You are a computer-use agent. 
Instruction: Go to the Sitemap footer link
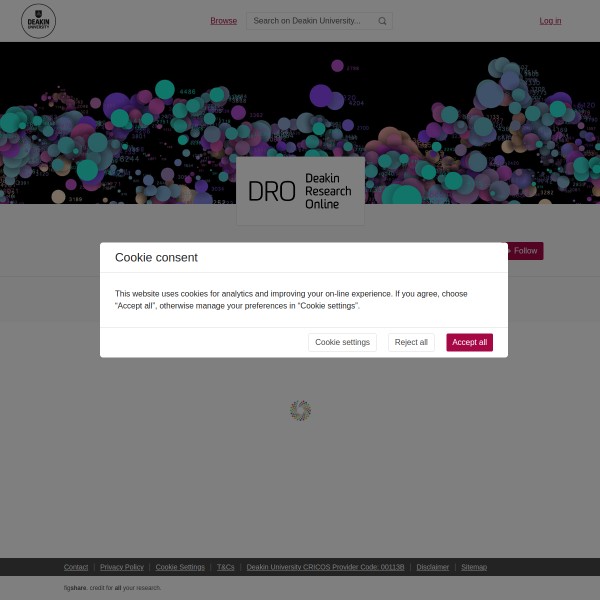point(474,567)
